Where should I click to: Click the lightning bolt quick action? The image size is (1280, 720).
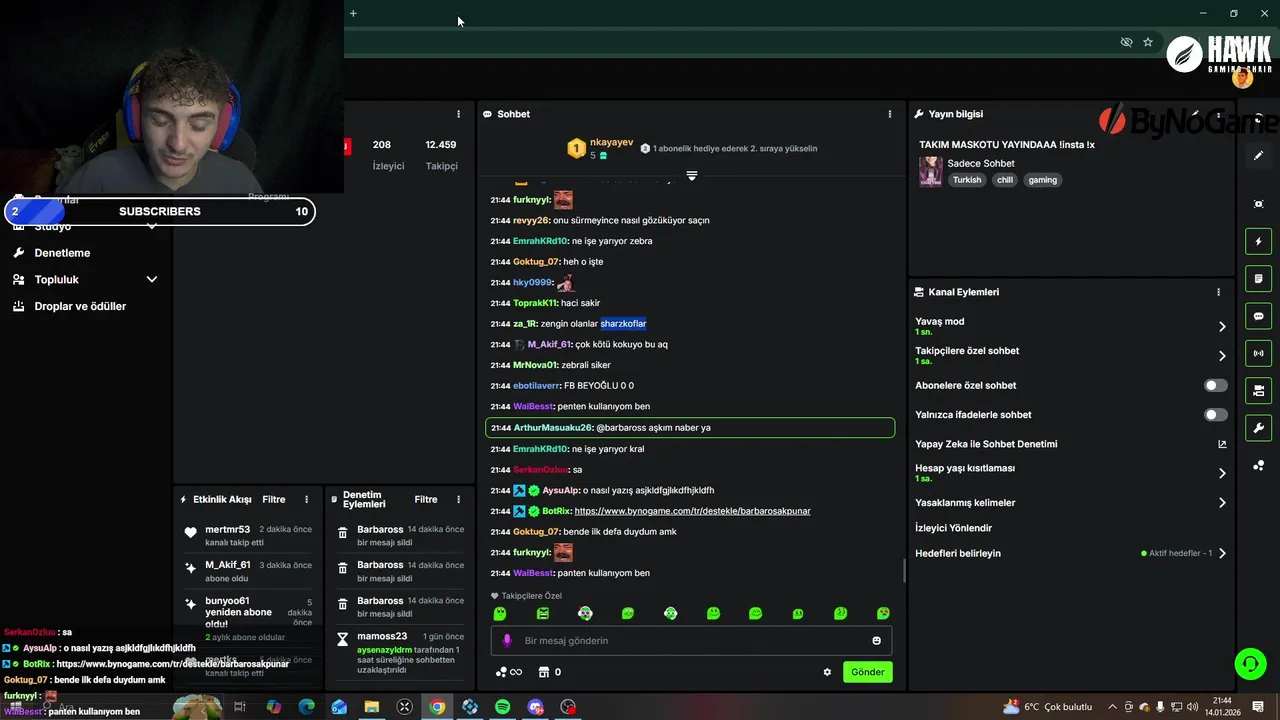[1258, 241]
